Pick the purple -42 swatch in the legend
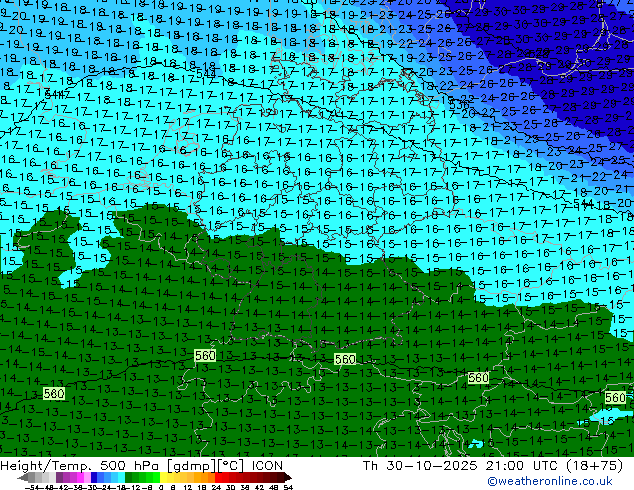Screen dimensions: 634x490 pyautogui.click(x=59, y=477)
